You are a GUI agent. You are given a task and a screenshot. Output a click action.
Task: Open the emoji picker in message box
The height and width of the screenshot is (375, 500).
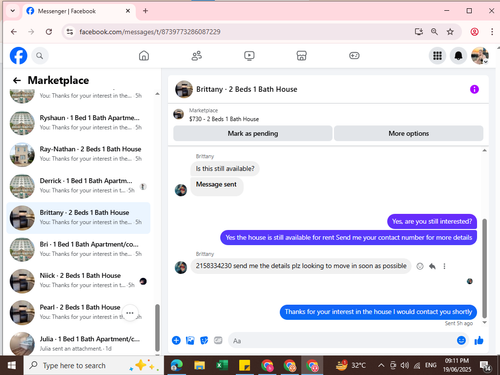[x=461, y=340]
